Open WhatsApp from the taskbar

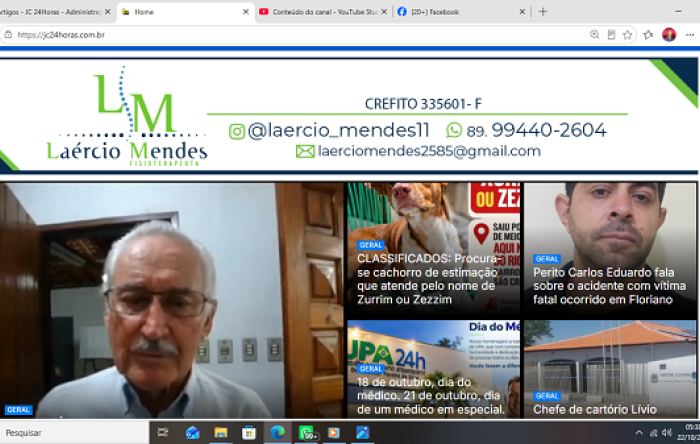(307, 432)
